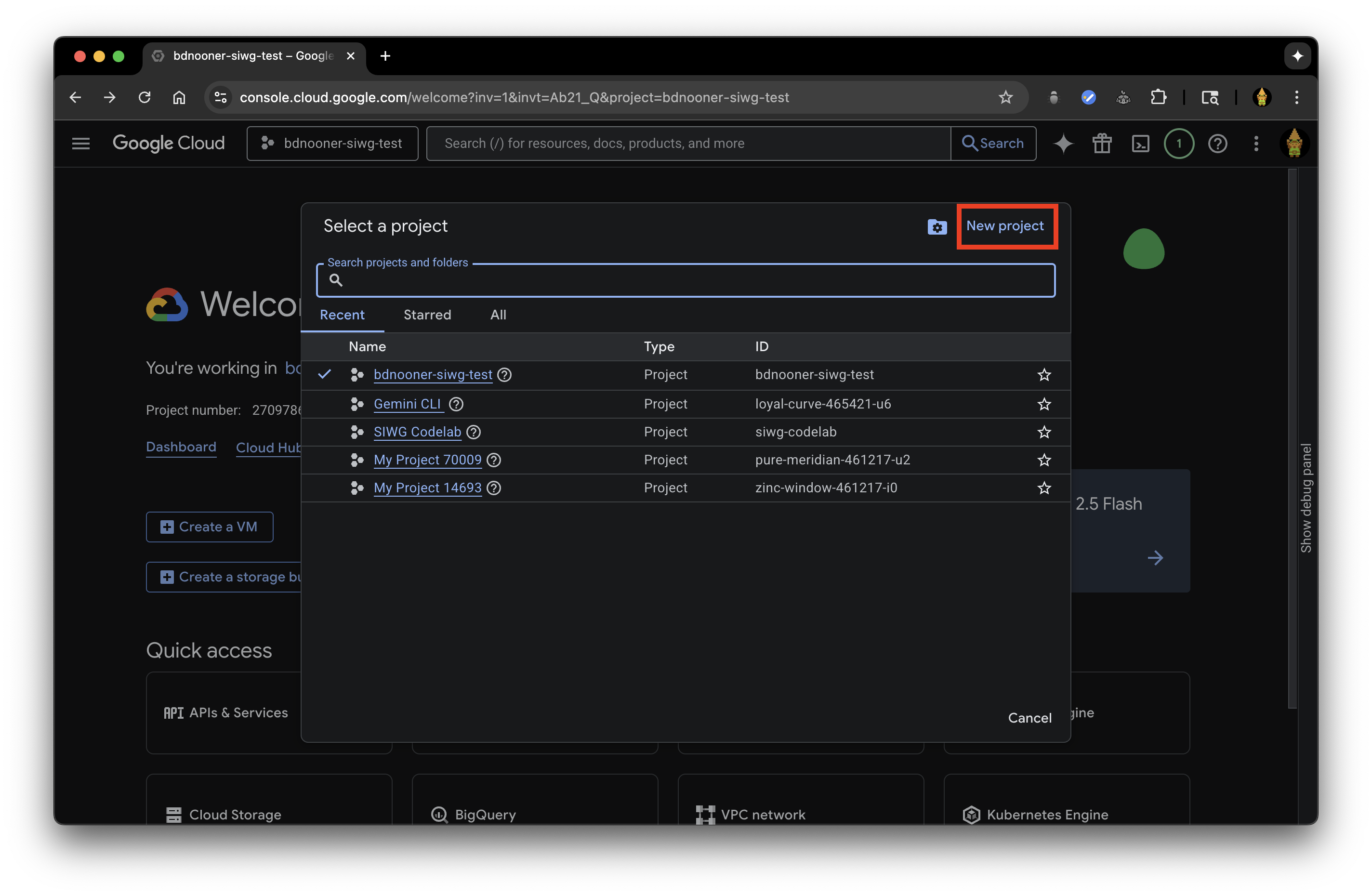Click the New project button

tap(1005, 226)
